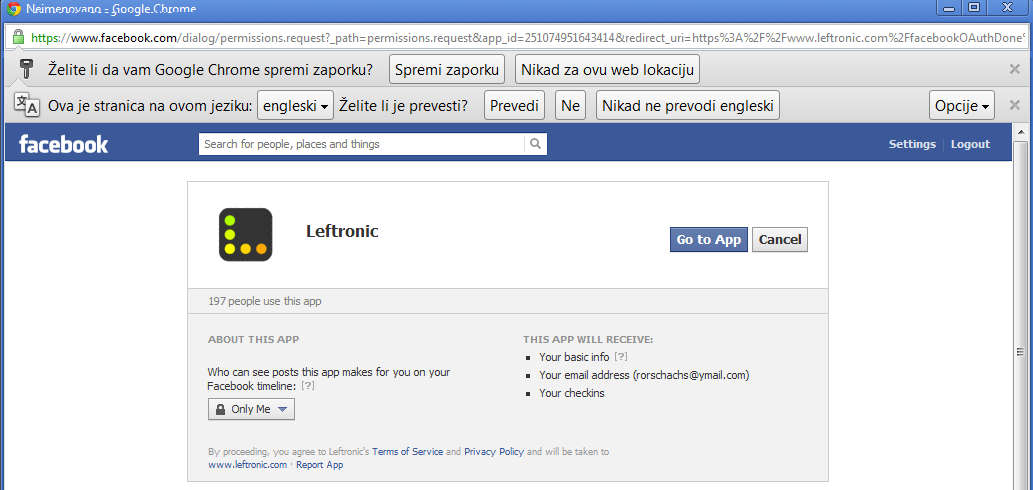Click the Leftronic app logo thumbnail

click(x=246, y=234)
